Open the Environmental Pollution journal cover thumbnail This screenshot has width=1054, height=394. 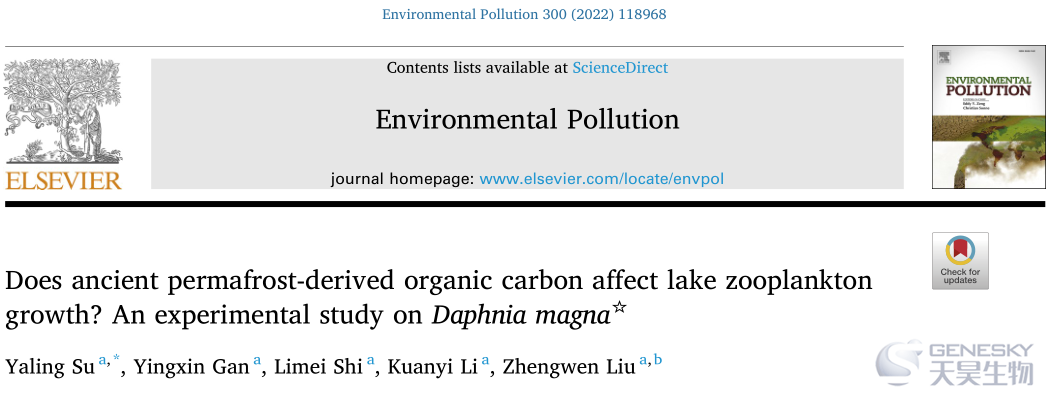(x=988, y=117)
